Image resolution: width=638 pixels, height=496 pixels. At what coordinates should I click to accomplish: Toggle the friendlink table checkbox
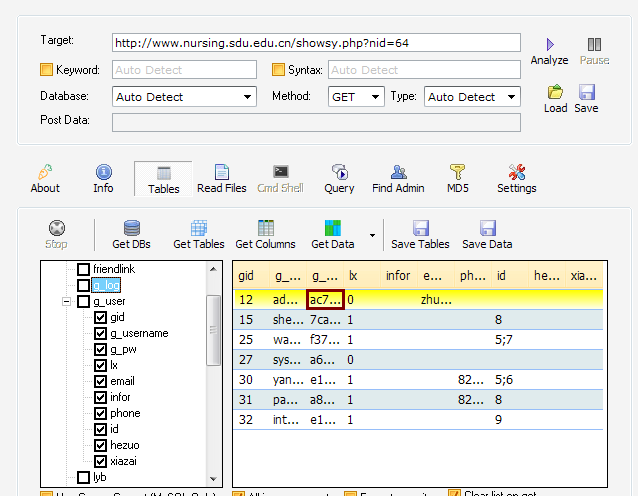tap(83, 269)
